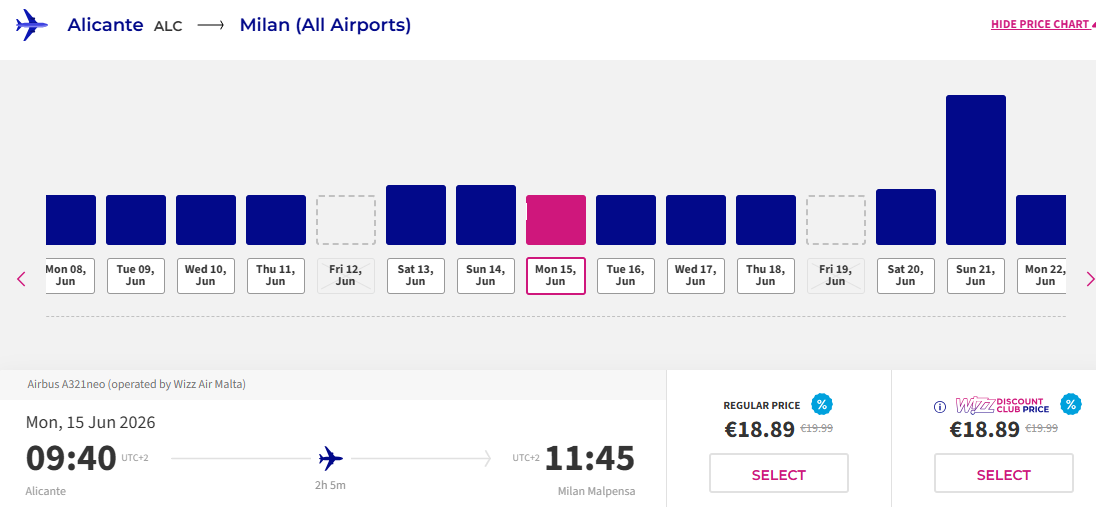This screenshot has height=507, width=1096.
Task: Select the Wizz Discount Club fare
Action: coord(1003,474)
